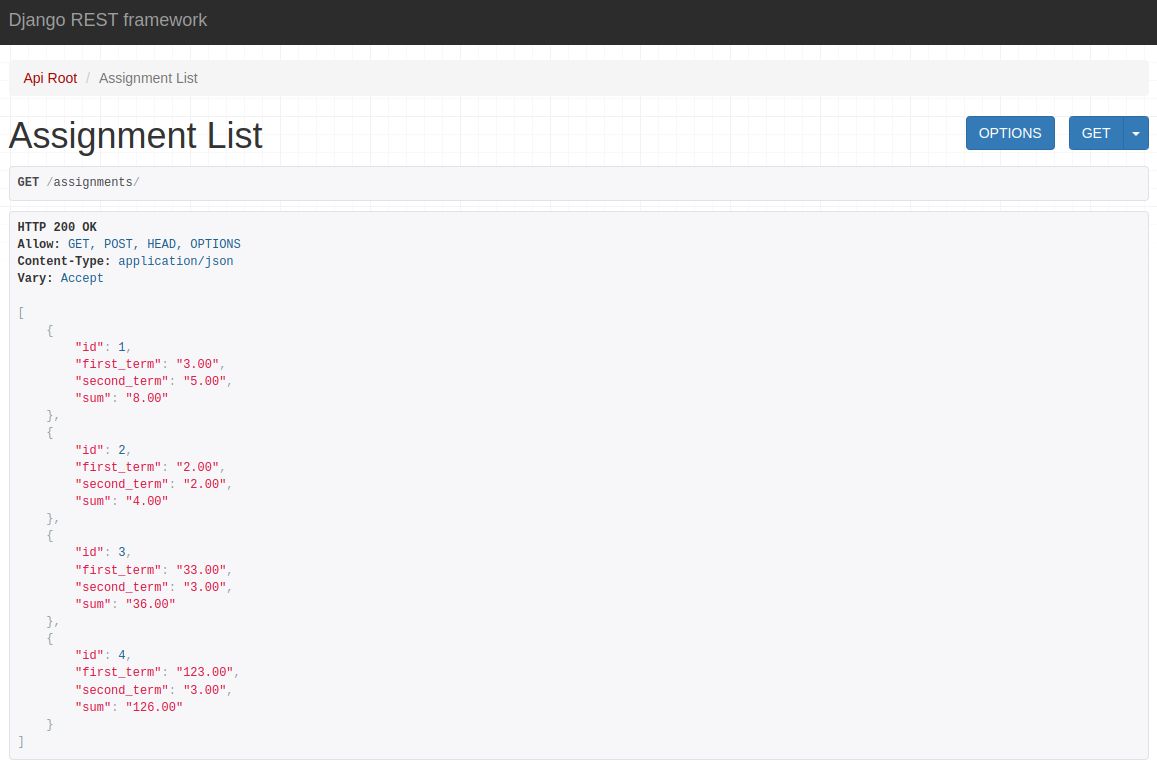Click the Assignment List page heading
Screen dimensions: 1157x764
136,135
